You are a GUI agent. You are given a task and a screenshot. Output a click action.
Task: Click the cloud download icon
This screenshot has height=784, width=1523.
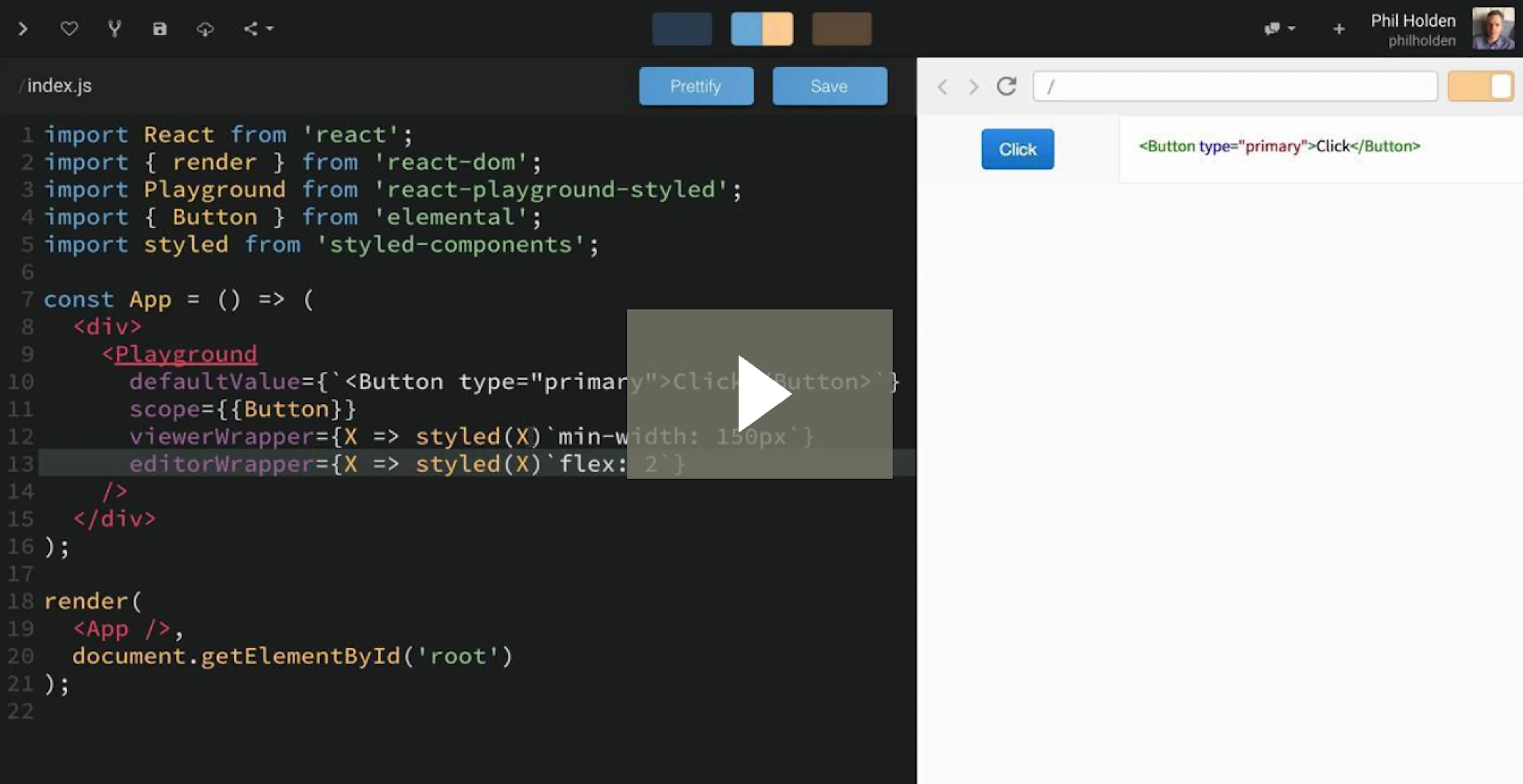click(x=205, y=29)
